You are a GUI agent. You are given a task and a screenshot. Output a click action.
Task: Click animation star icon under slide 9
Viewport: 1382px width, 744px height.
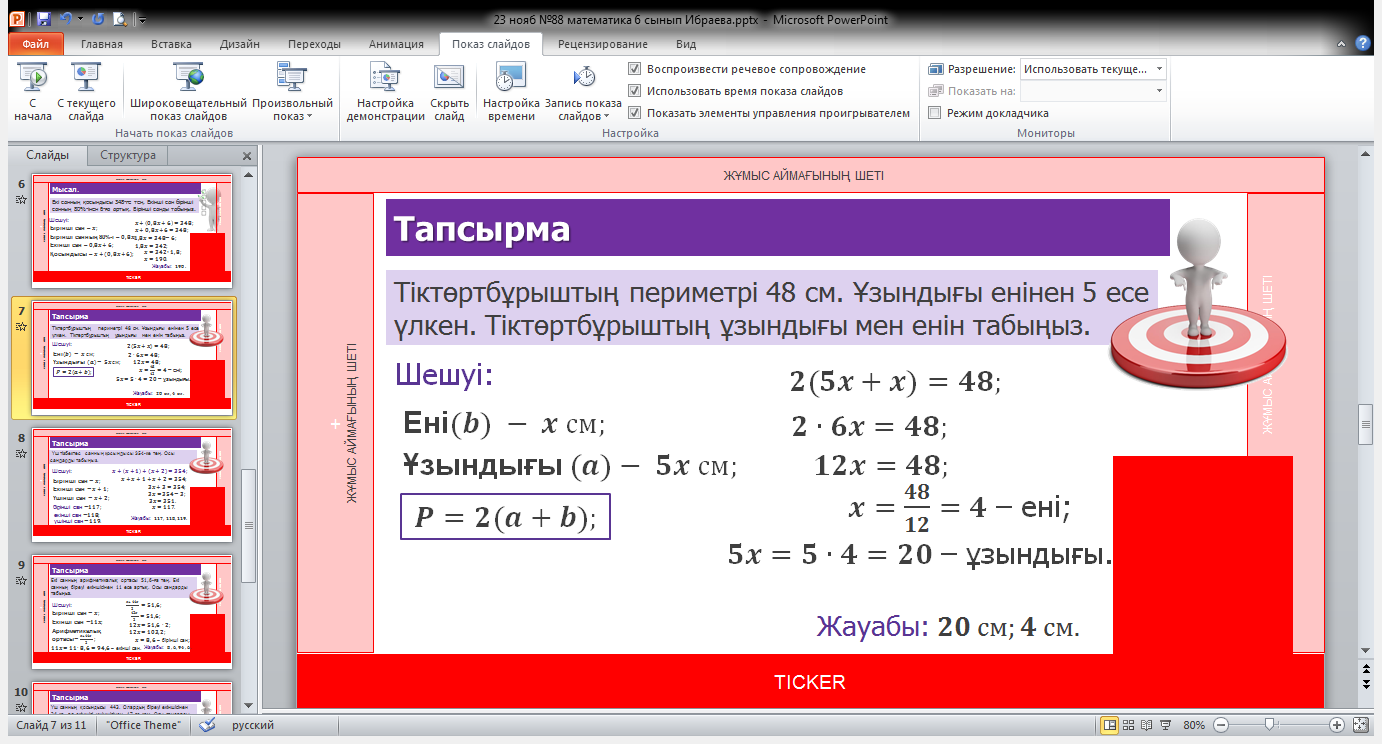pyautogui.click(x=21, y=580)
